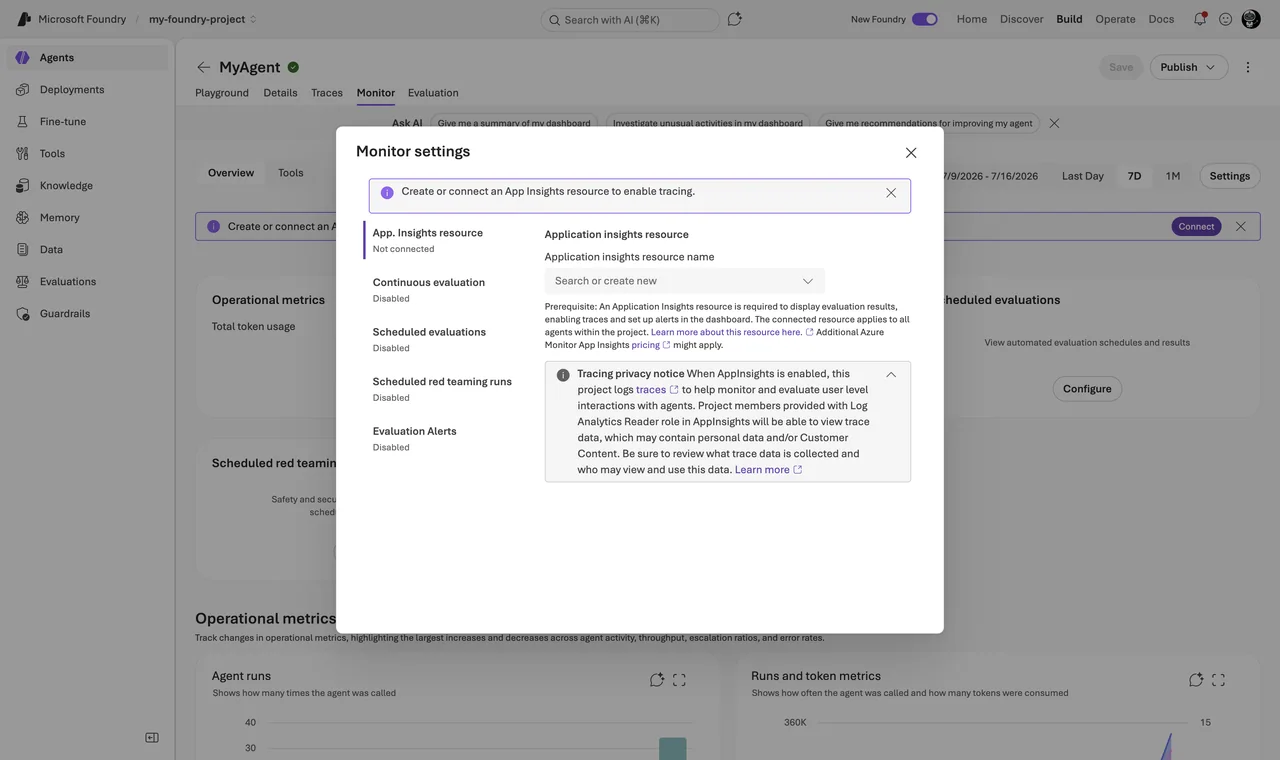Refresh the Agent runs chart

tap(657, 680)
